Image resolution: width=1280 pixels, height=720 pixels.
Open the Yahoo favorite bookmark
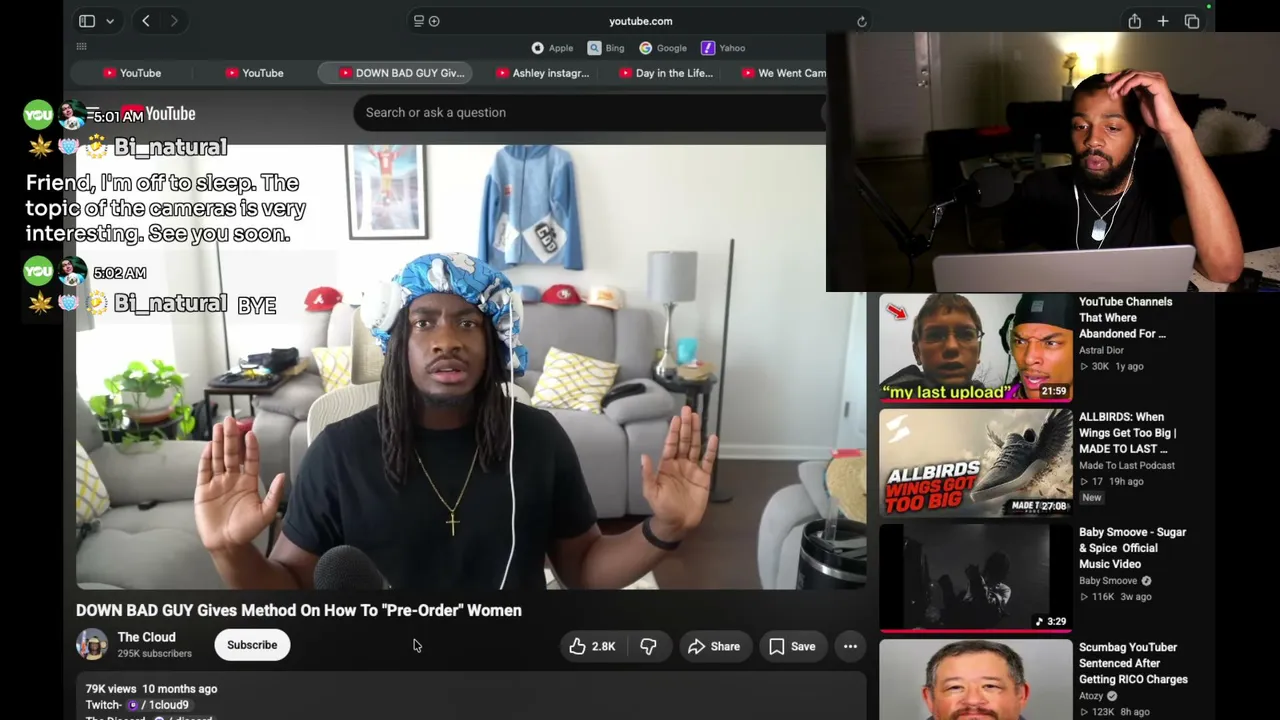(723, 48)
